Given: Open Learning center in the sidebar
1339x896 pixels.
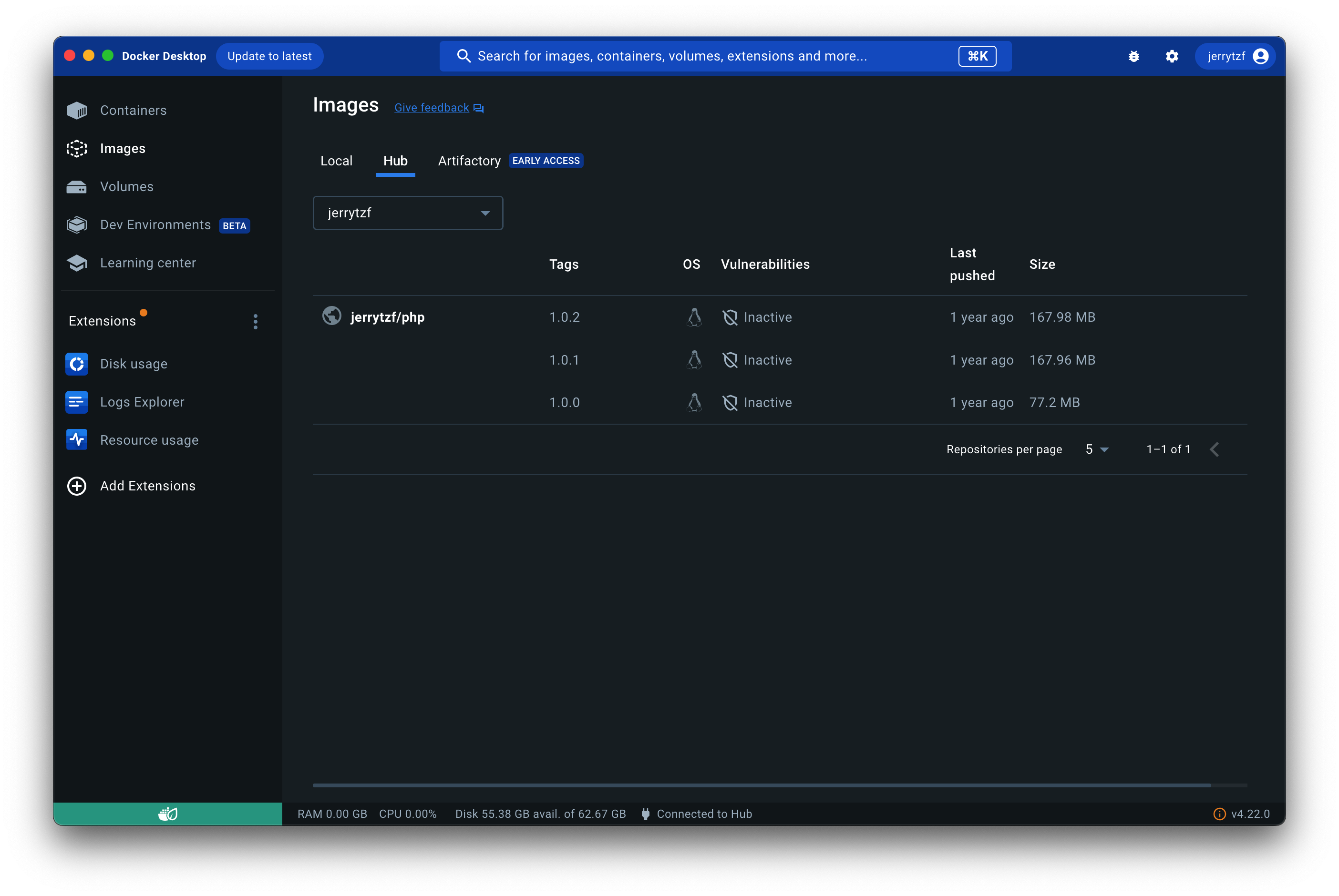Looking at the screenshot, I should (147, 263).
